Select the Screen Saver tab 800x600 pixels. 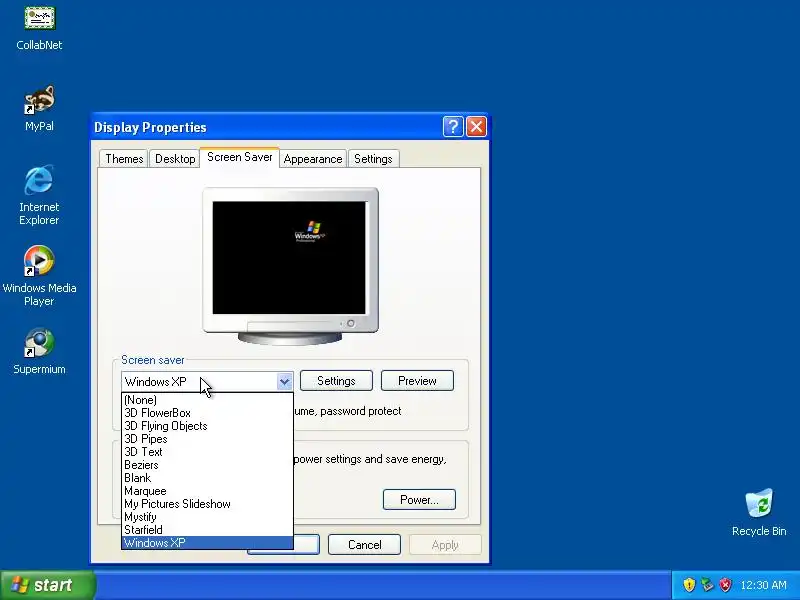[239, 157]
